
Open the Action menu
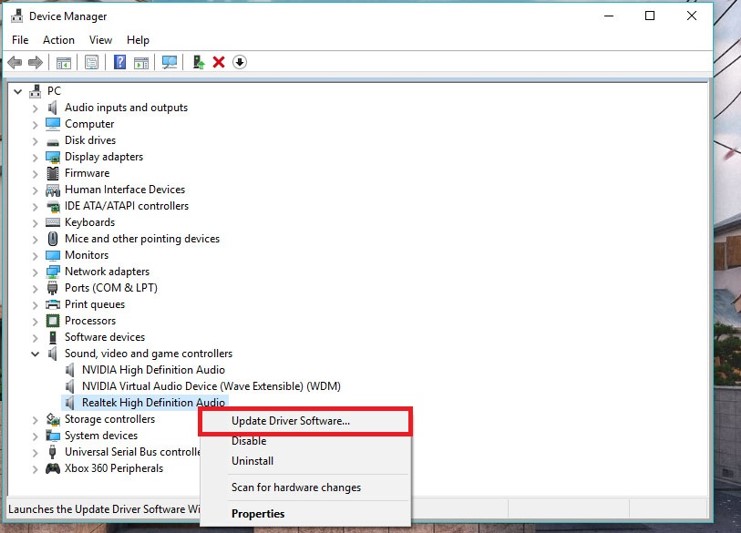(59, 40)
